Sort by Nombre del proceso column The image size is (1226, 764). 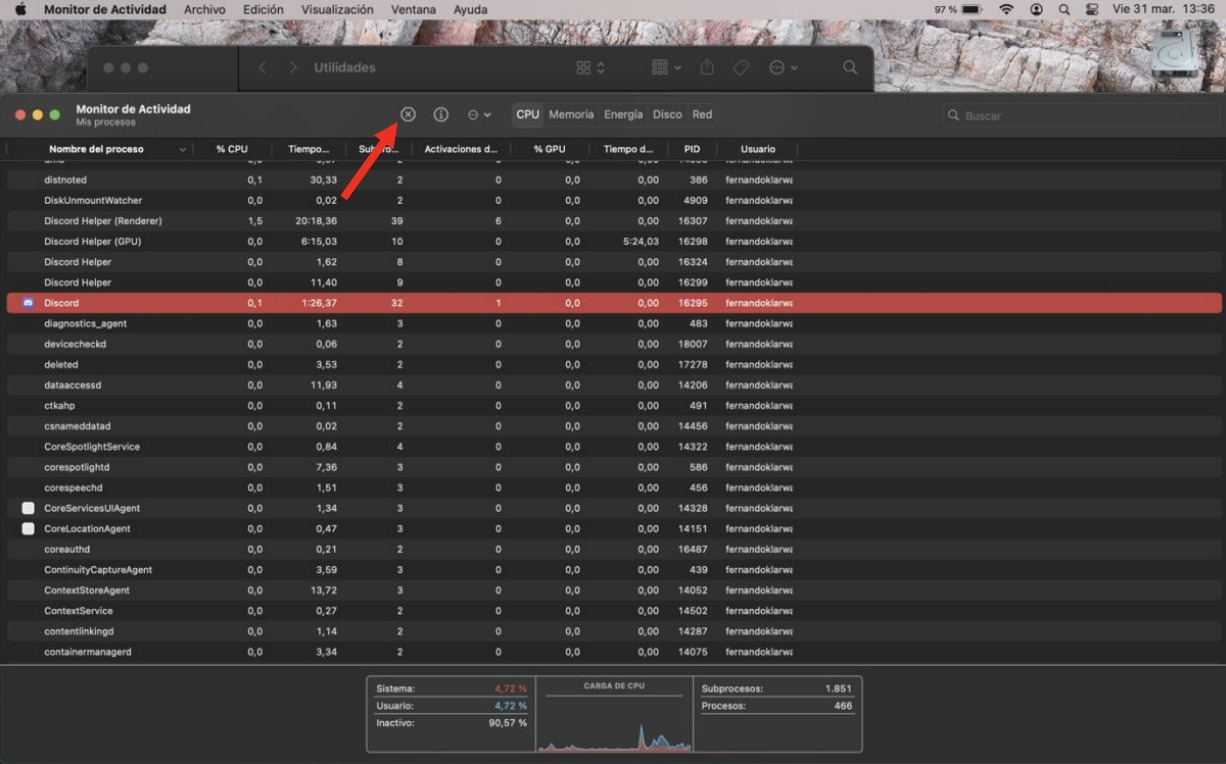(x=96, y=149)
